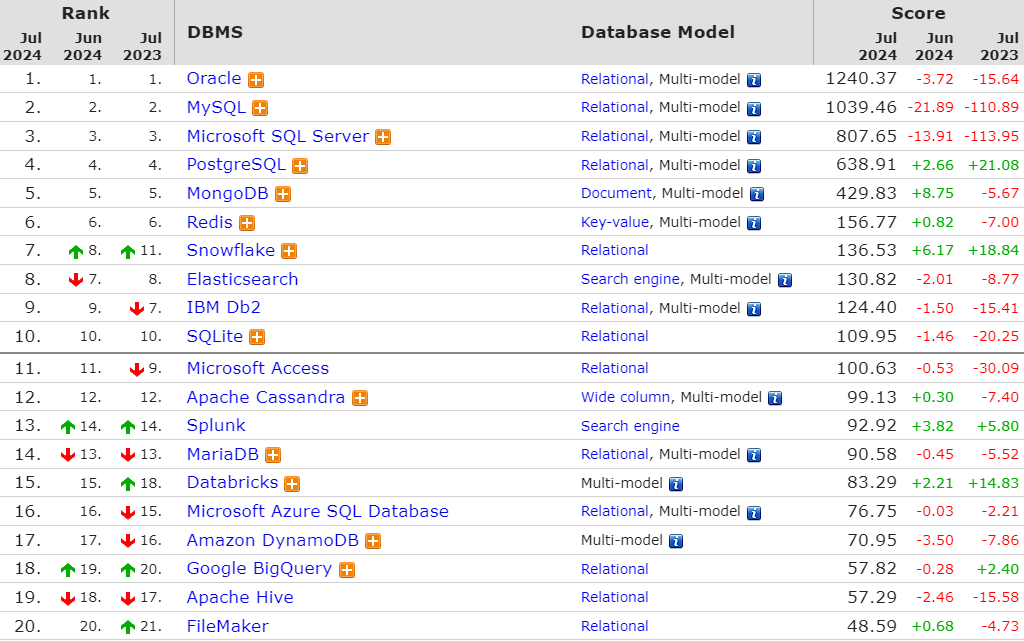Open the SQLite link
The image size is (1024, 641).
215,337
